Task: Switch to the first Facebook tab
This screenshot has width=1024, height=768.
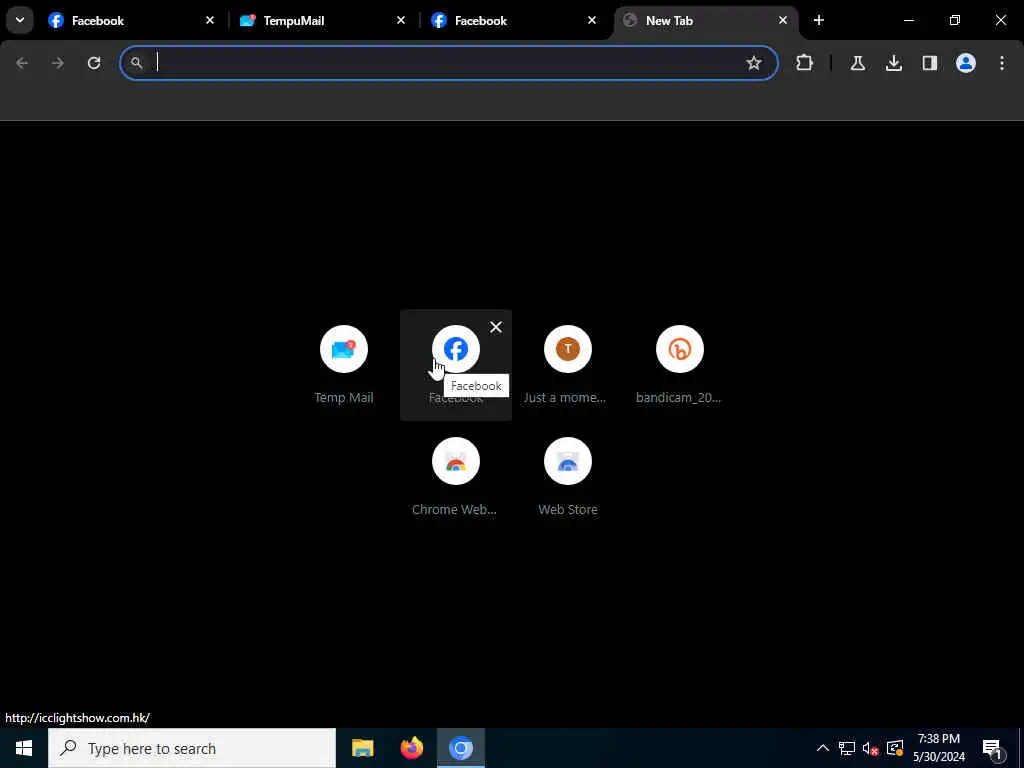Action: (x=131, y=20)
